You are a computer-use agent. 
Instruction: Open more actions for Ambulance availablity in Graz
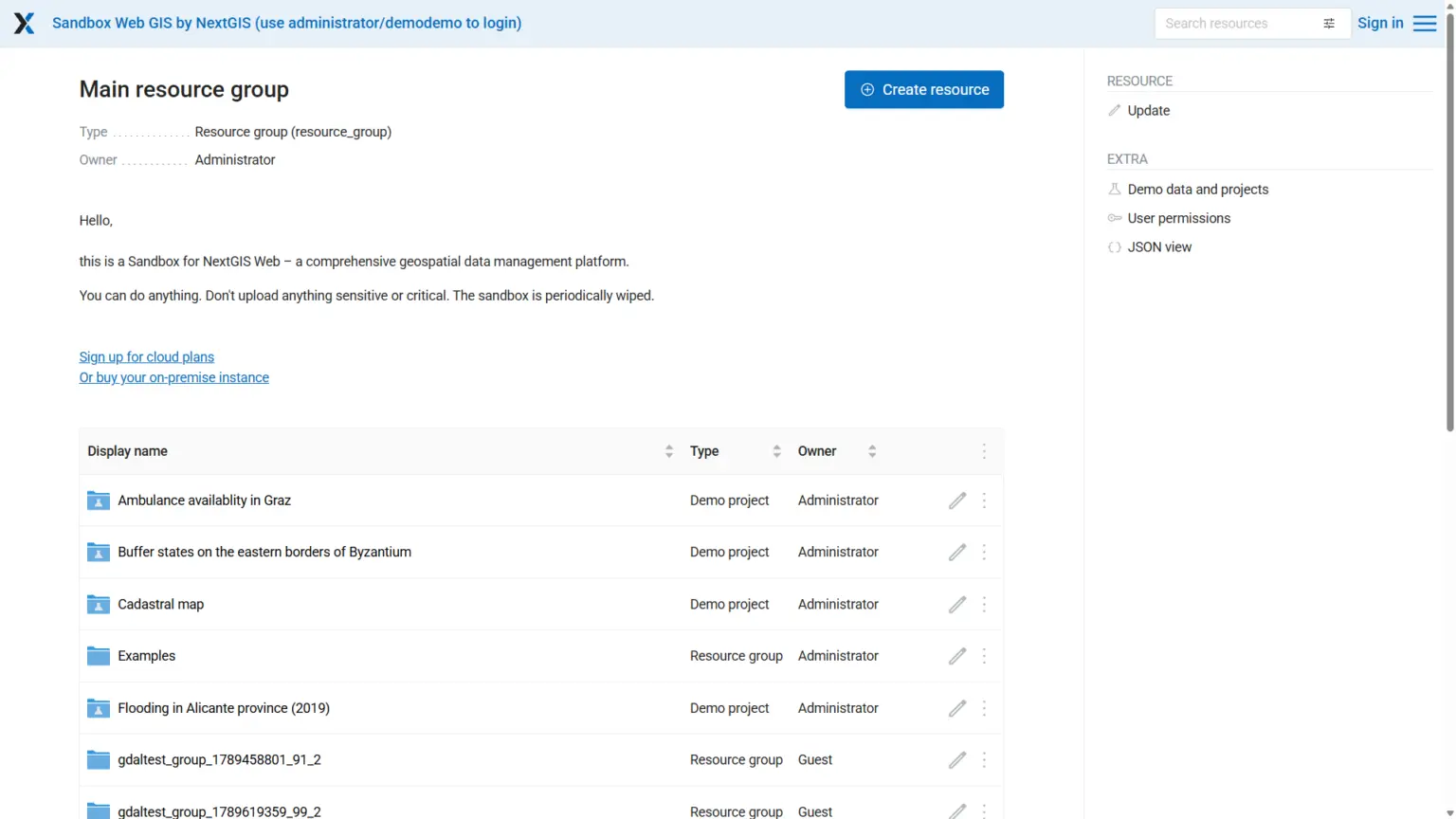[x=984, y=500]
